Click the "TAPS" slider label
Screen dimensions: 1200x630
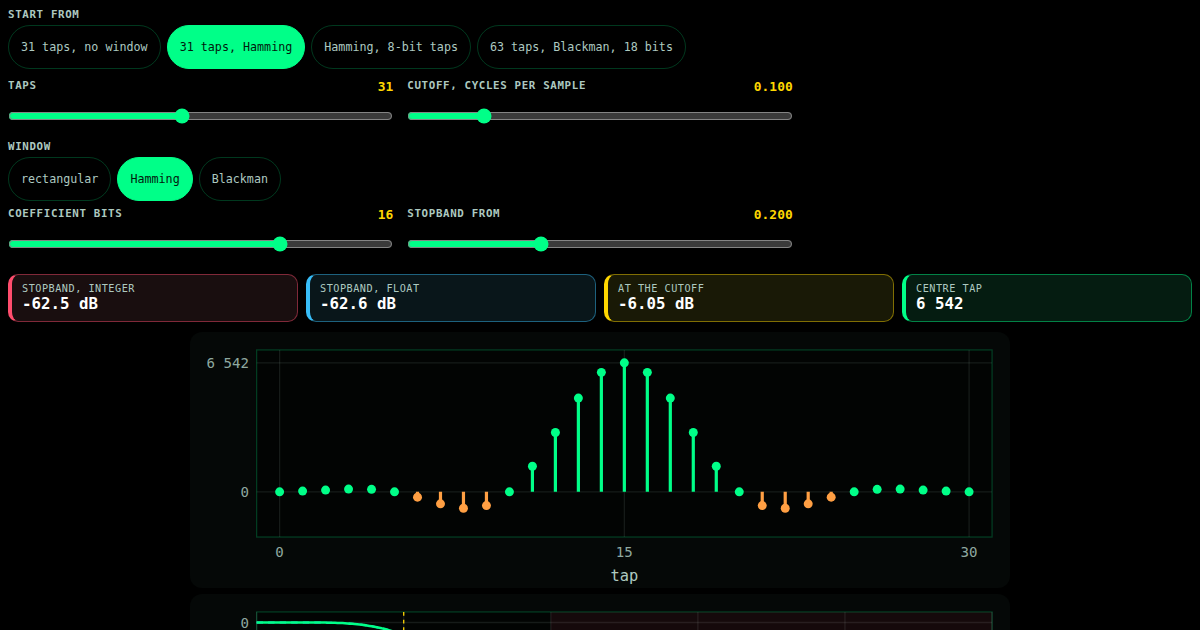point(22,85)
